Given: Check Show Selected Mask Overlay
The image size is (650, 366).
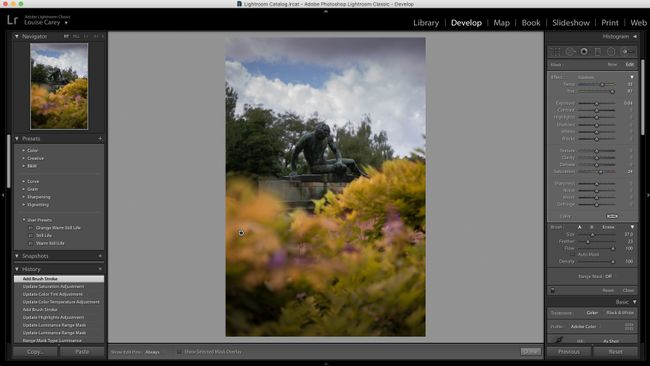Looking at the screenshot, I should pyautogui.click(x=179, y=351).
